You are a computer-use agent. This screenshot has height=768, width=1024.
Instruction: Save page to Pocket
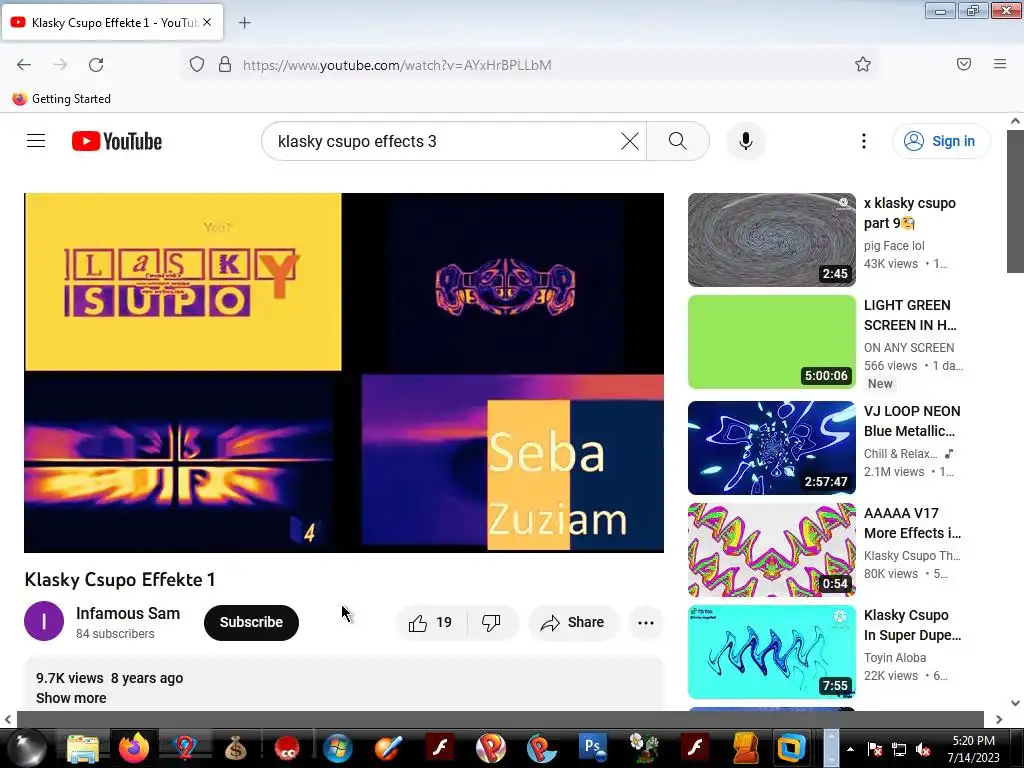click(x=964, y=64)
